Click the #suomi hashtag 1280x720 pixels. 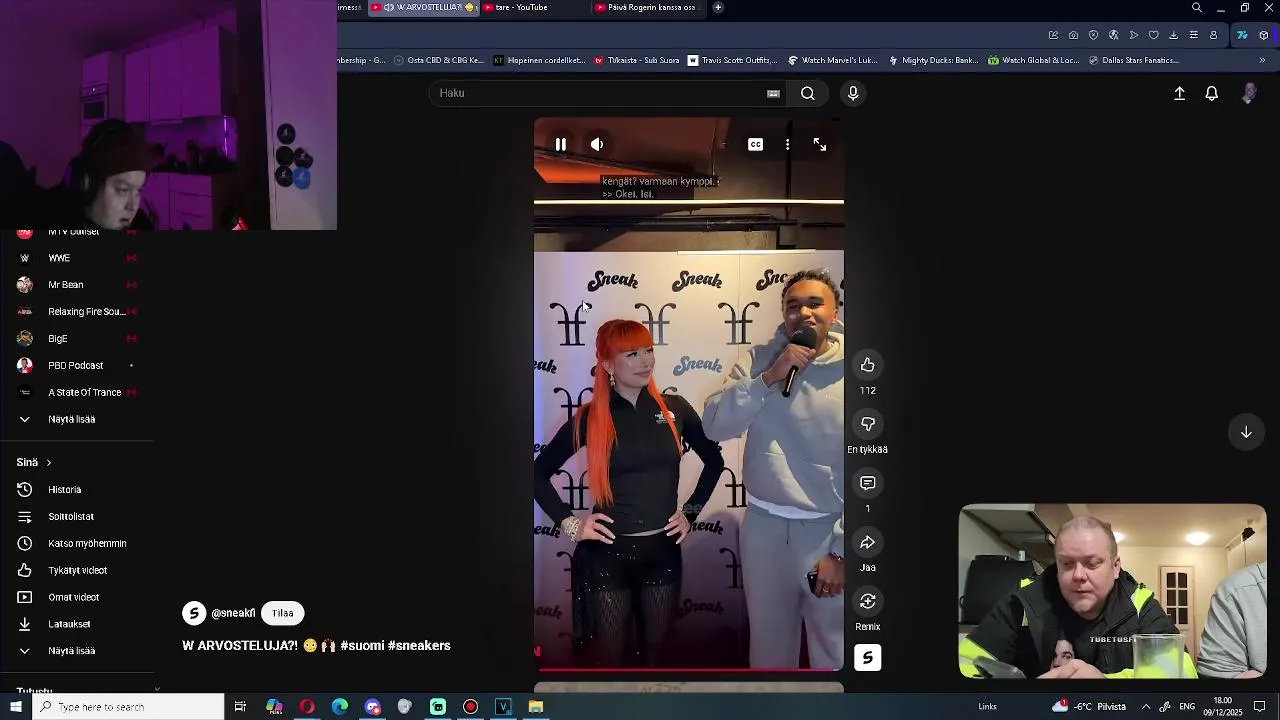click(362, 646)
